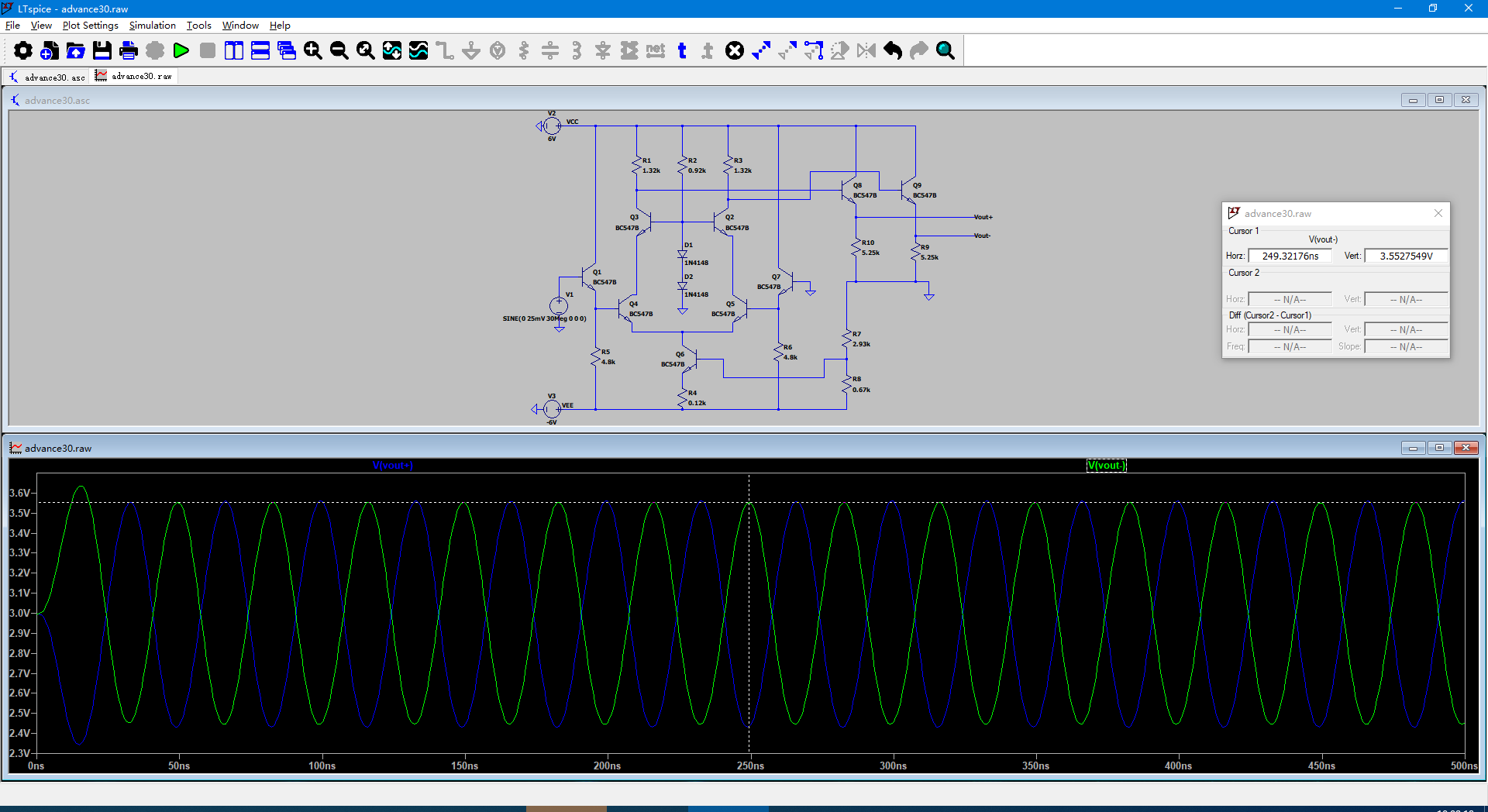Click the Zoom Out magnifier icon
This screenshot has width=1488, height=812.
click(339, 51)
